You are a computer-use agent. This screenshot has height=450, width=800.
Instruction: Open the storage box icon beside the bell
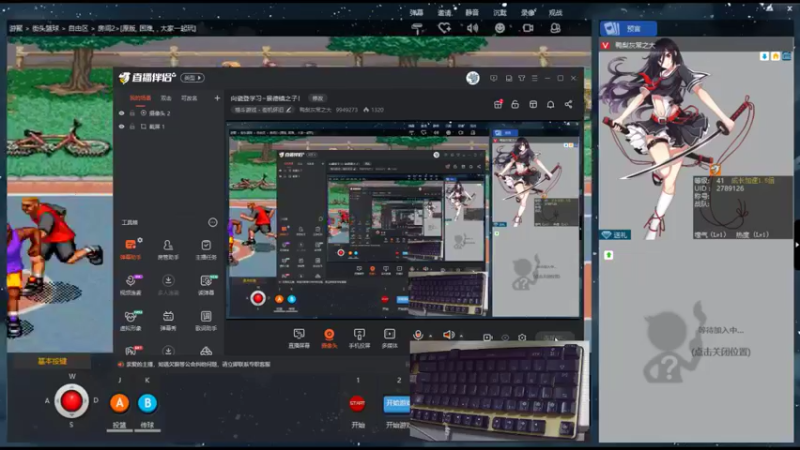tap(533, 104)
